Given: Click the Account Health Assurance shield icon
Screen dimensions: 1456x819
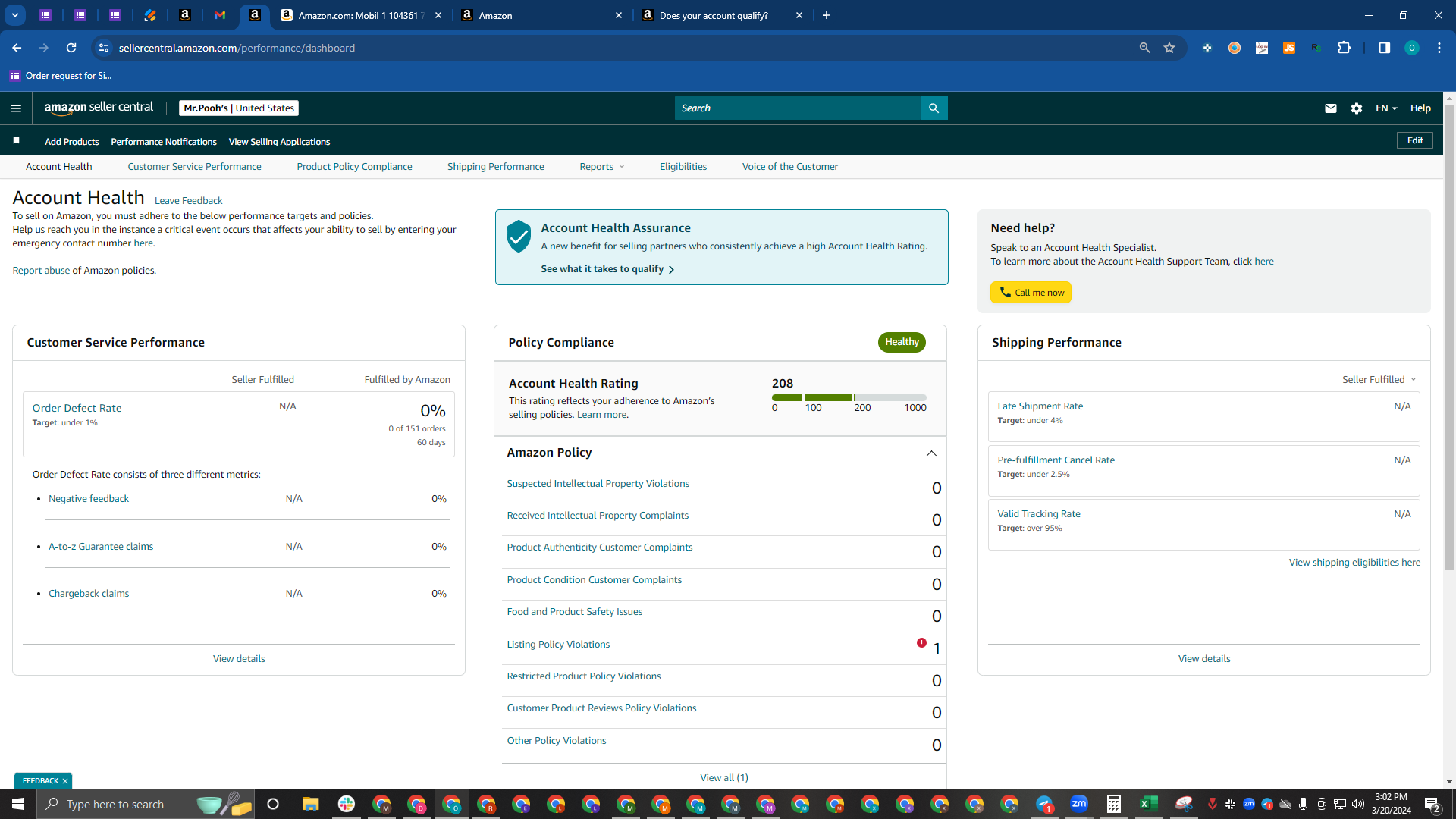Looking at the screenshot, I should point(519,237).
